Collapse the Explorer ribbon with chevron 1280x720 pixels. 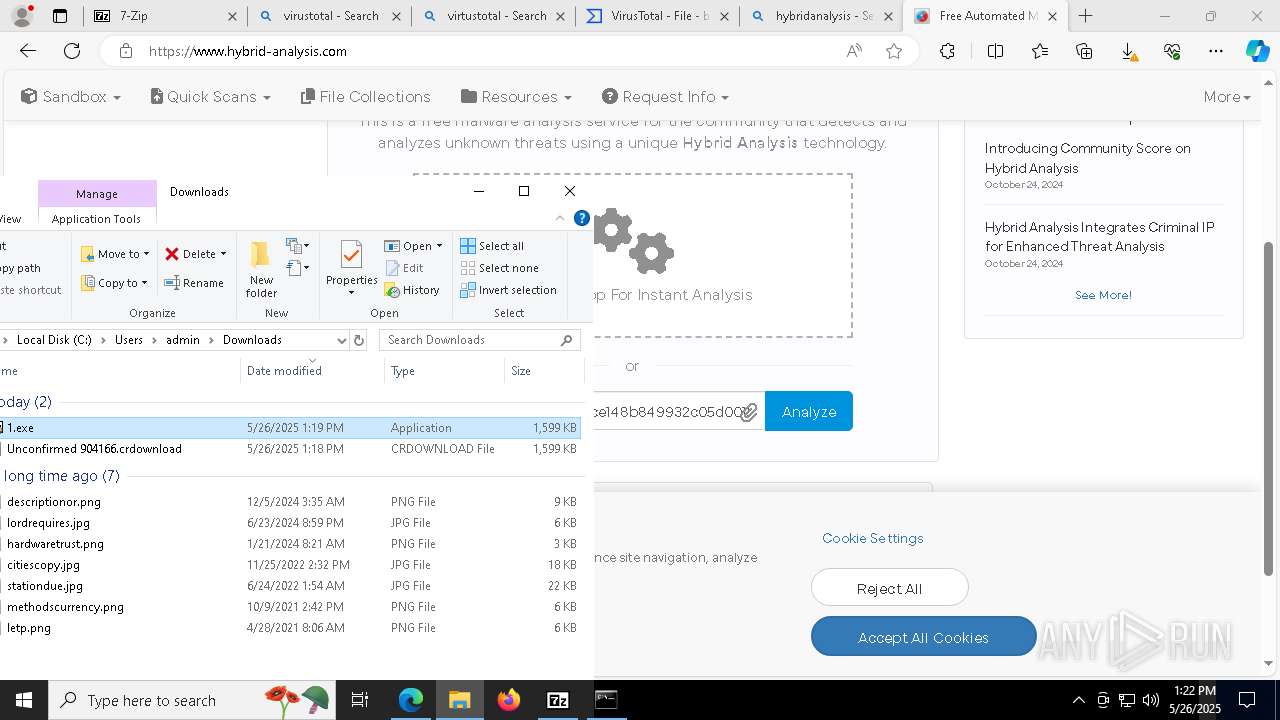pyautogui.click(x=560, y=218)
